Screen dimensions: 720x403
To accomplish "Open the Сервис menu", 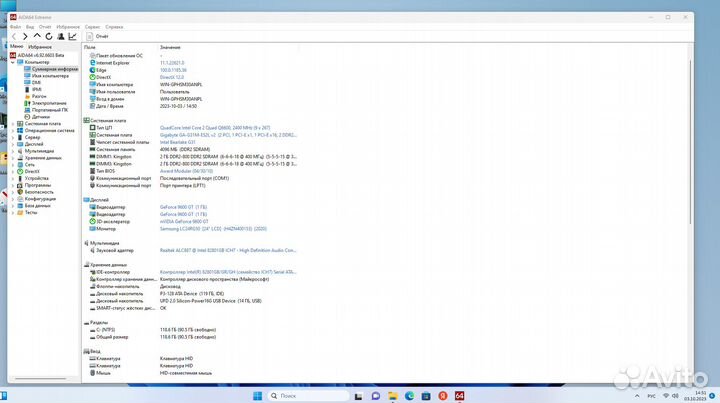I will [x=92, y=26].
